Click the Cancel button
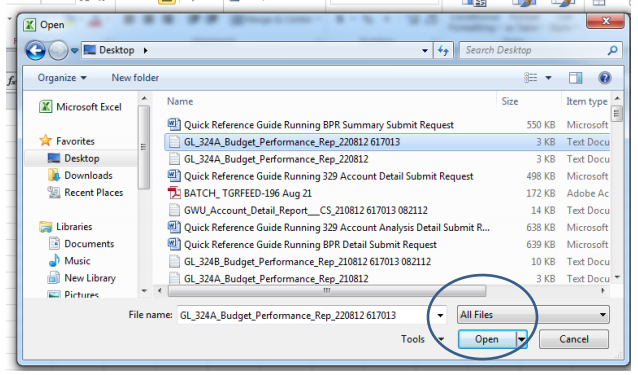Image resolution: width=638 pixels, height=375 pixels. (574, 339)
